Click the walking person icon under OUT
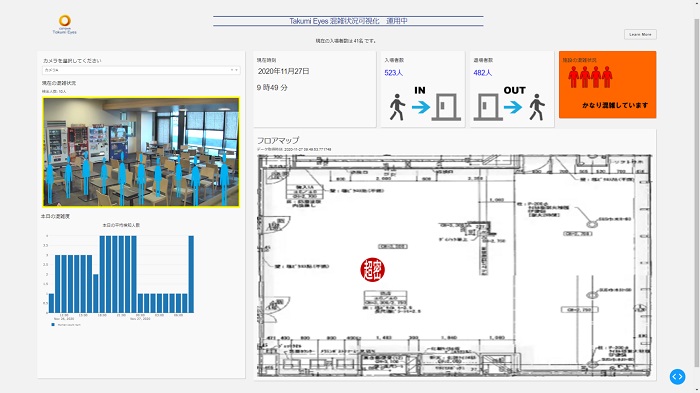Screen dimensions: 700x393 point(537,107)
